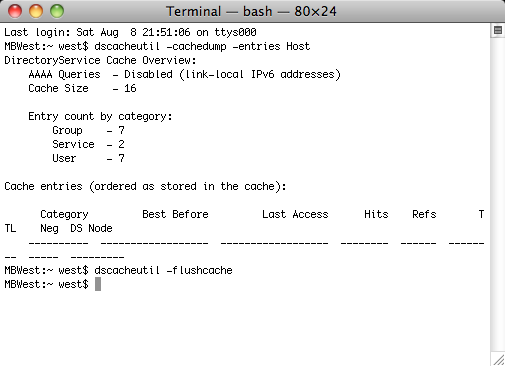Click the resize grip in window corner
Viewport: 505px width, 366px height.
coord(499,360)
